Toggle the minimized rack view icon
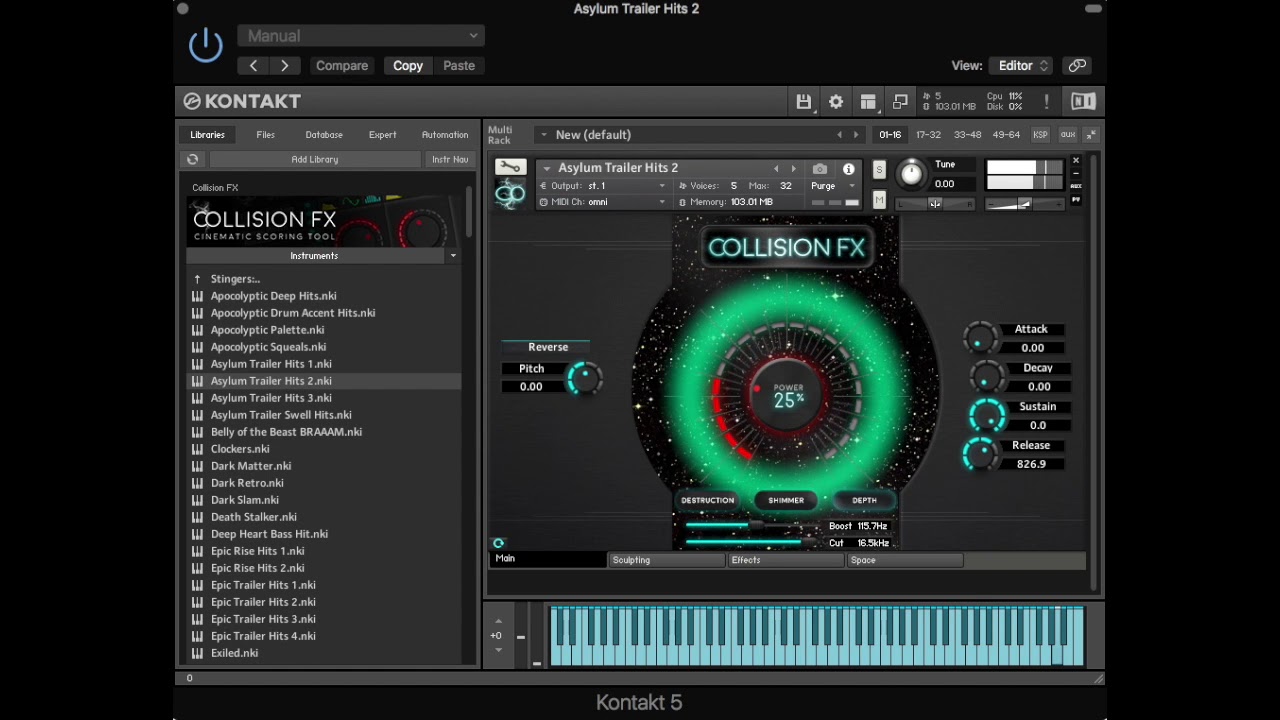This screenshot has height=720, width=1280. point(900,102)
